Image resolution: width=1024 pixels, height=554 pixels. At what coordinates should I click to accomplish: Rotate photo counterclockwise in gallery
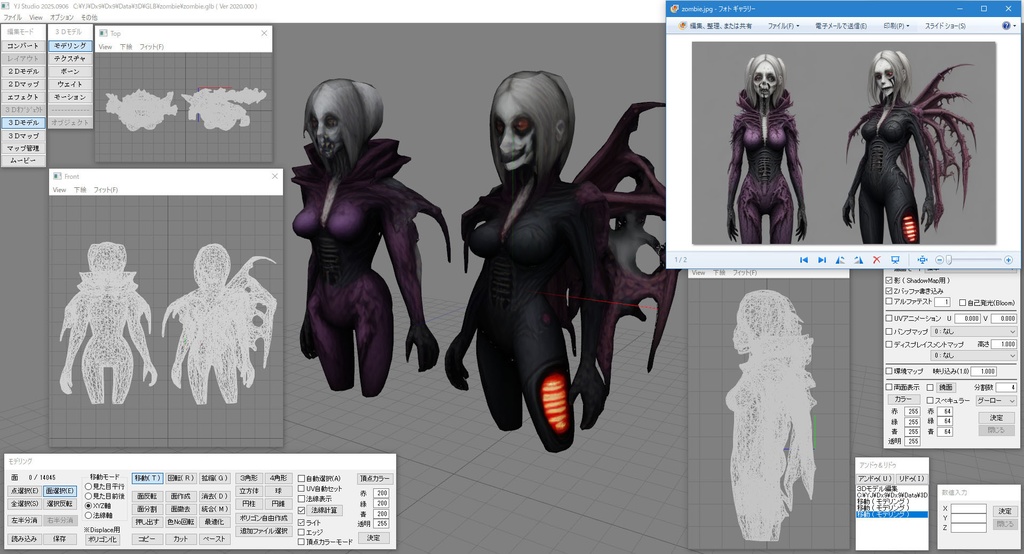[x=840, y=260]
